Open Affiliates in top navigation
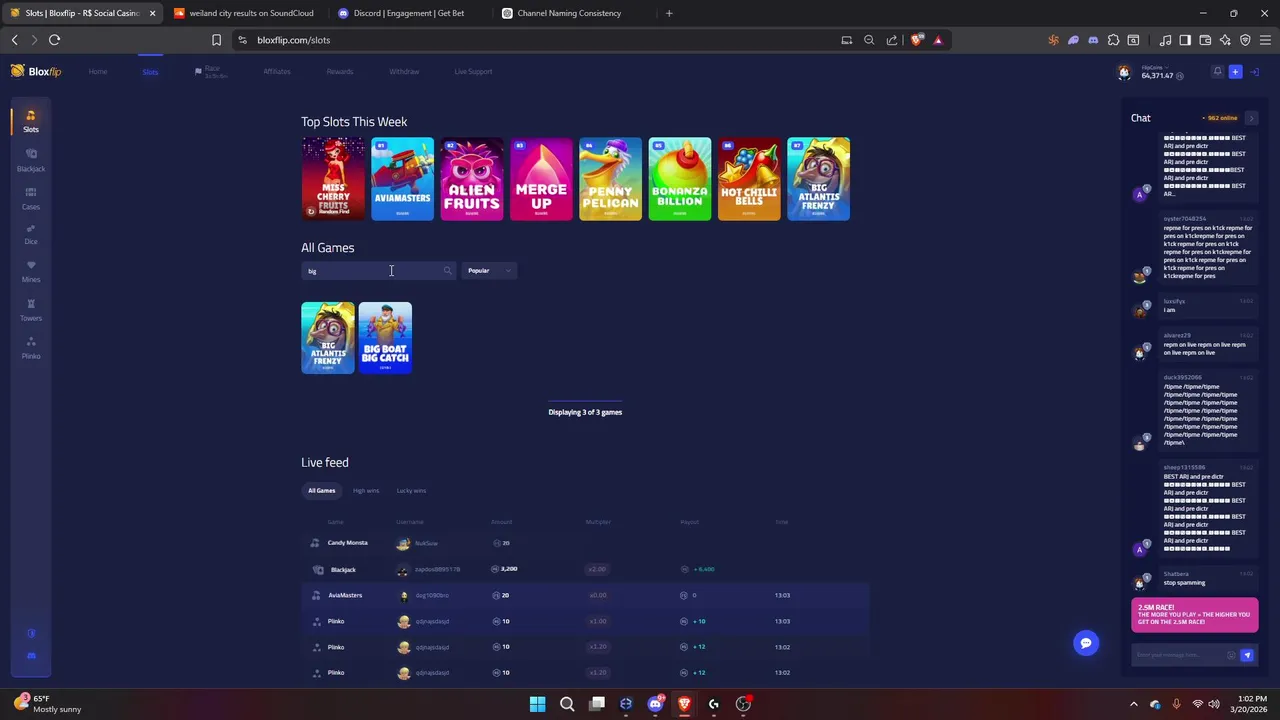The width and height of the screenshot is (1280, 720). pyautogui.click(x=277, y=72)
